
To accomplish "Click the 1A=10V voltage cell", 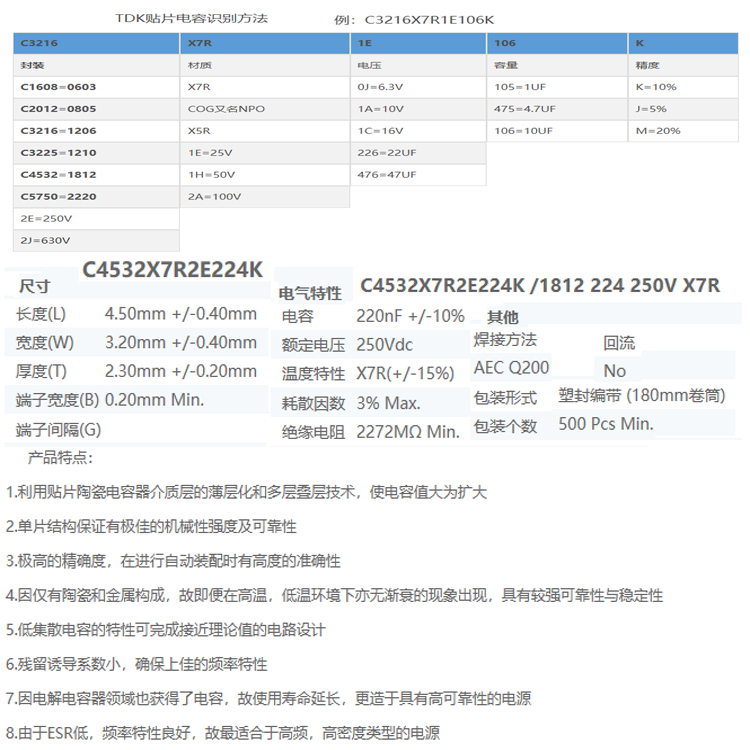I will tap(419, 109).
